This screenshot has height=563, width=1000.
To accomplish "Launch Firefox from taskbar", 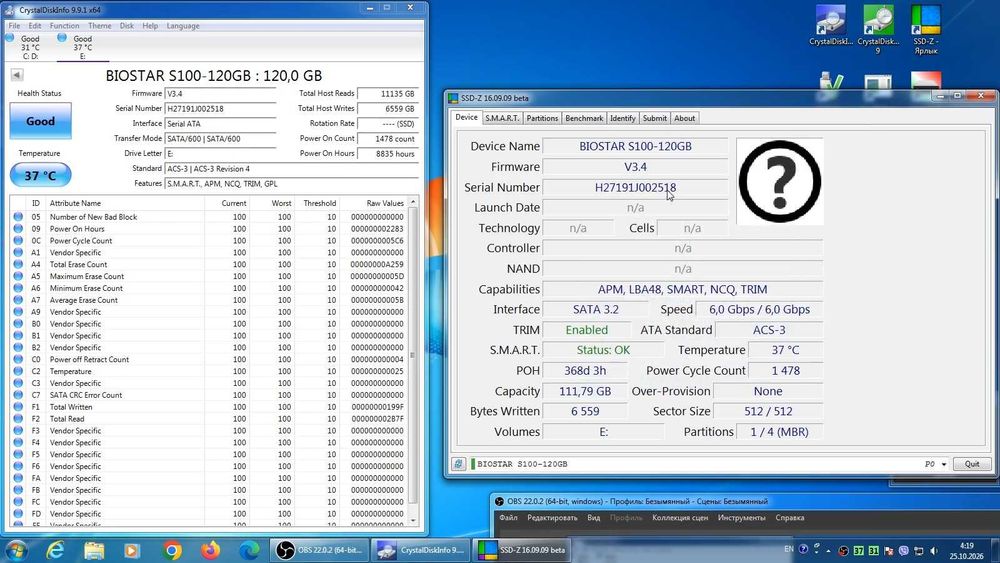I will pos(210,550).
